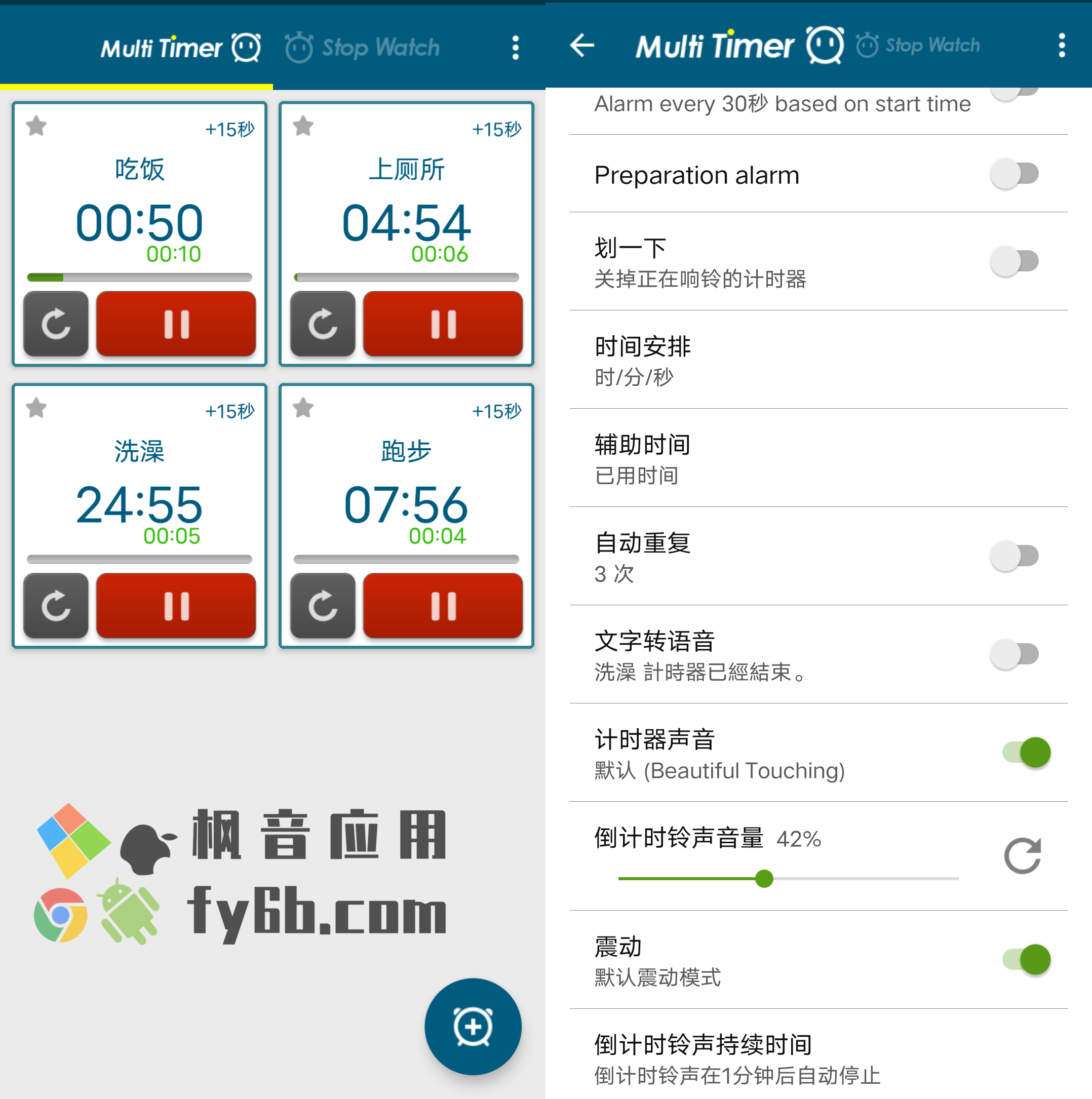Open overflow menu on timer list screen
The image size is (1092, 1099).
(515, 48)
